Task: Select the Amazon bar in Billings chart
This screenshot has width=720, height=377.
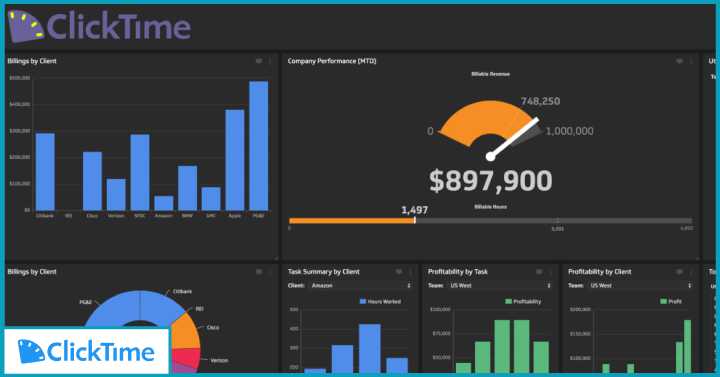Action: tap(164, 203)
